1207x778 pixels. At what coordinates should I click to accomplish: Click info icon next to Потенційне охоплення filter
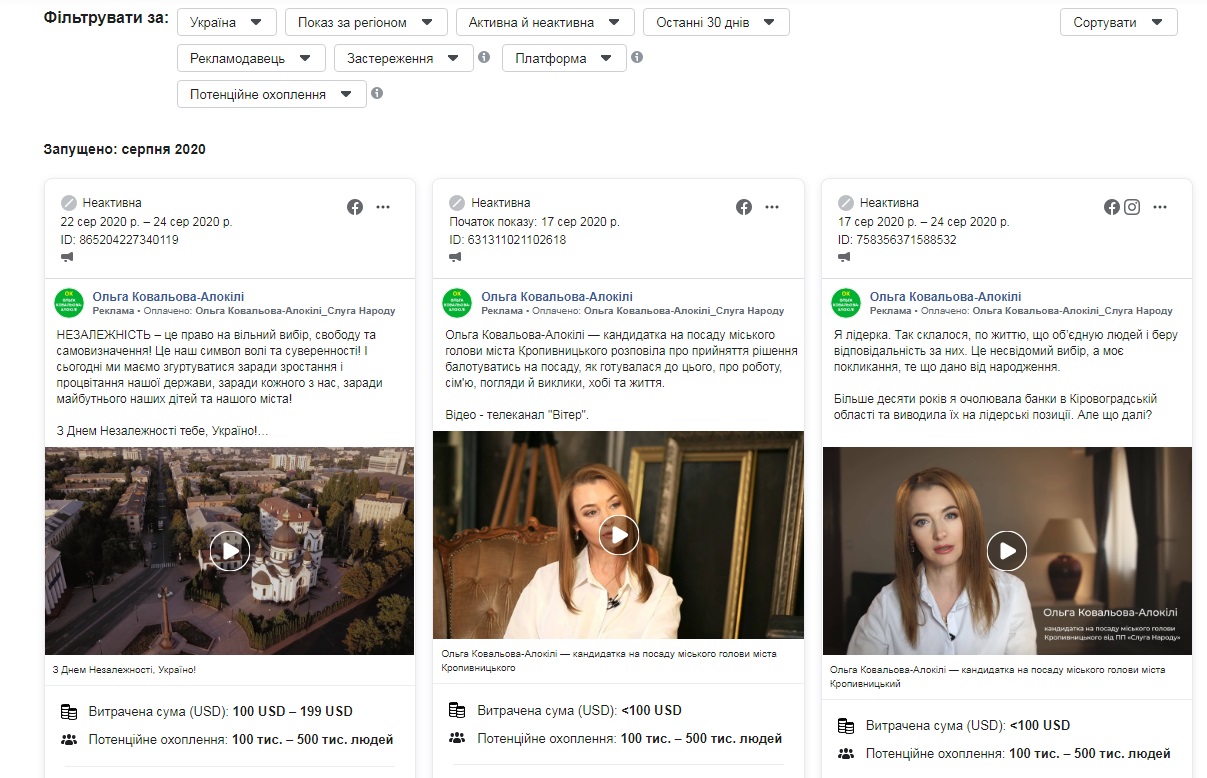click(377, 94)
